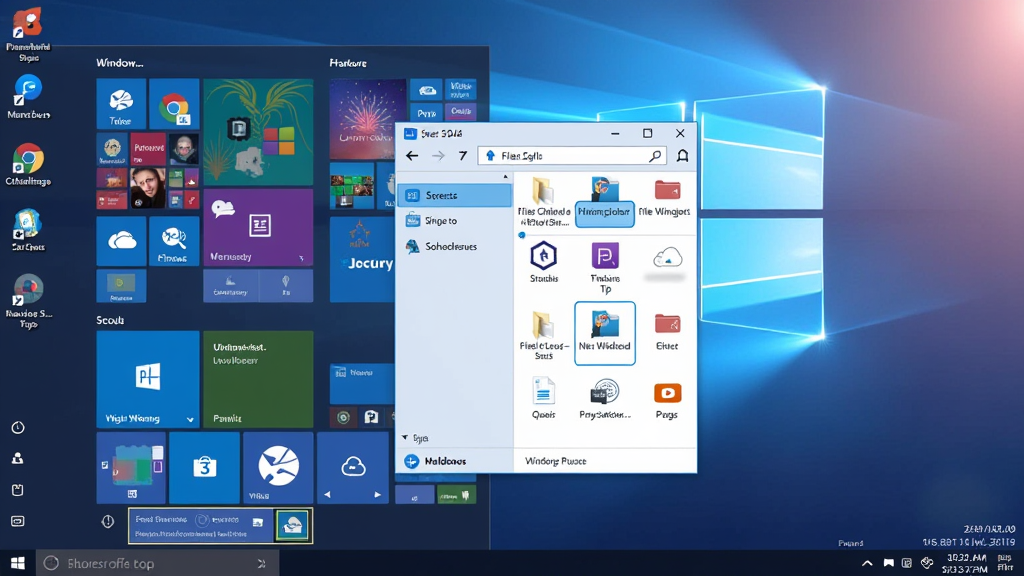1024x576 pixels.
Task: Click the left arrow on the cloud tile
Action: point(328,494)
